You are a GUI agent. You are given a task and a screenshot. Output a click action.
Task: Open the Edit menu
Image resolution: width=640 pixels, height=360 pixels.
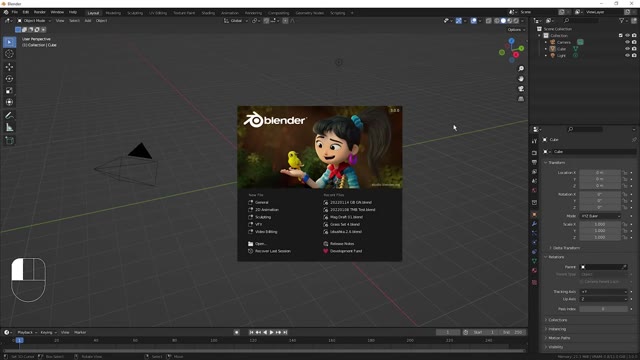tap(26, 12)
